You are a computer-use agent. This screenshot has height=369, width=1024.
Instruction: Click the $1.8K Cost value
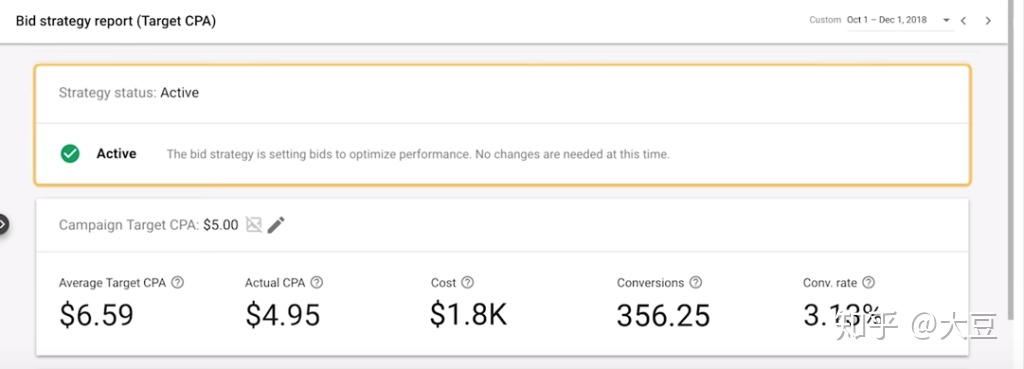(469, 315)
